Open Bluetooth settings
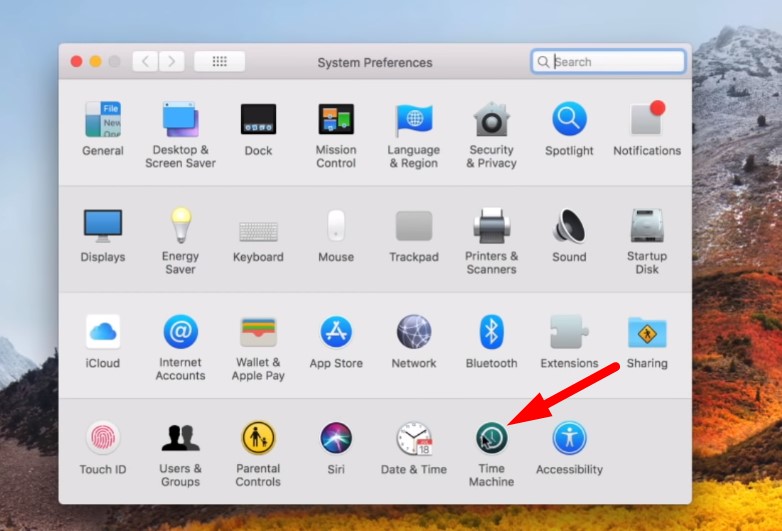 pyautogui.click(x=491, y=332)
